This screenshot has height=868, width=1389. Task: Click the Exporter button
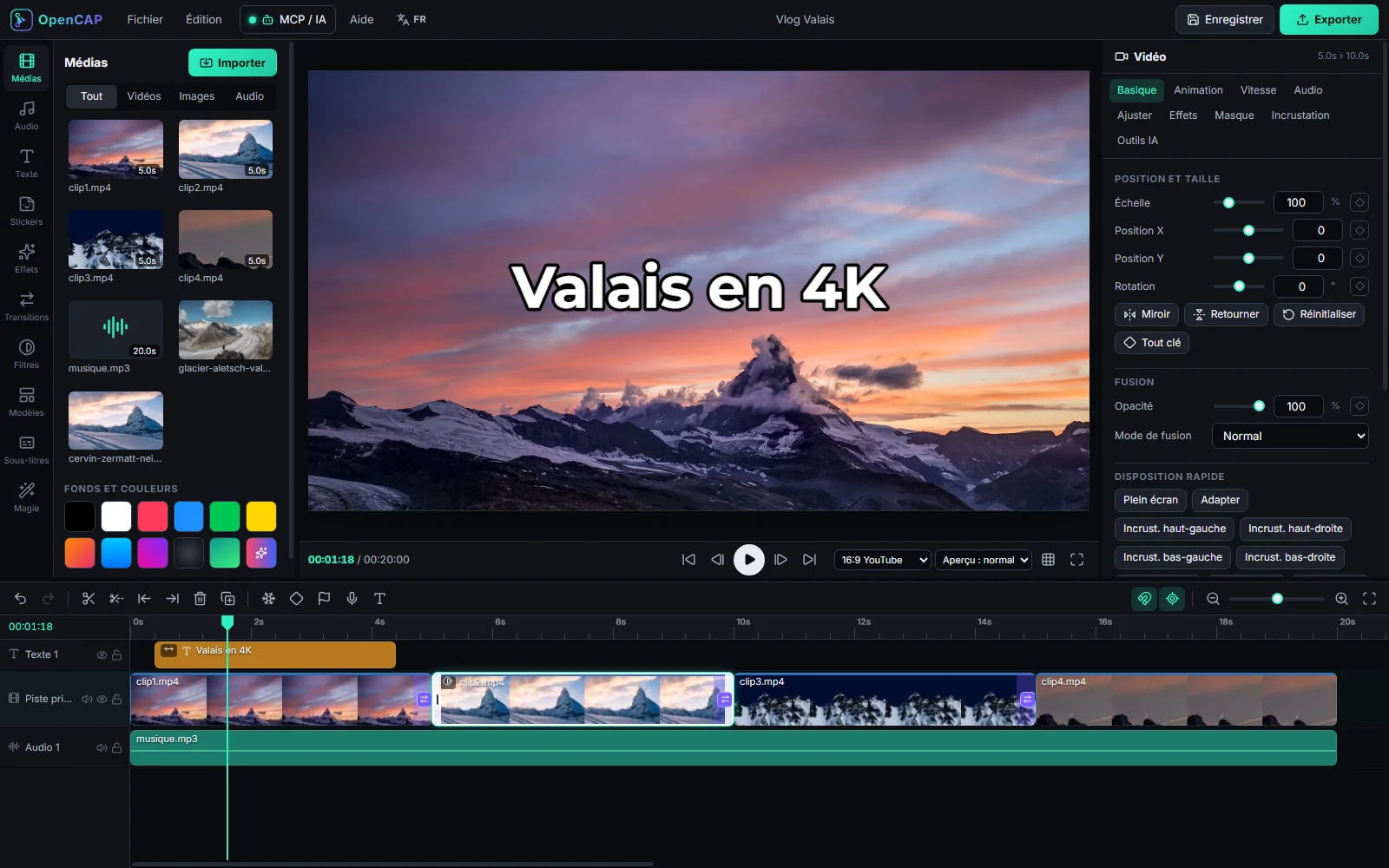coord(1328,19)
